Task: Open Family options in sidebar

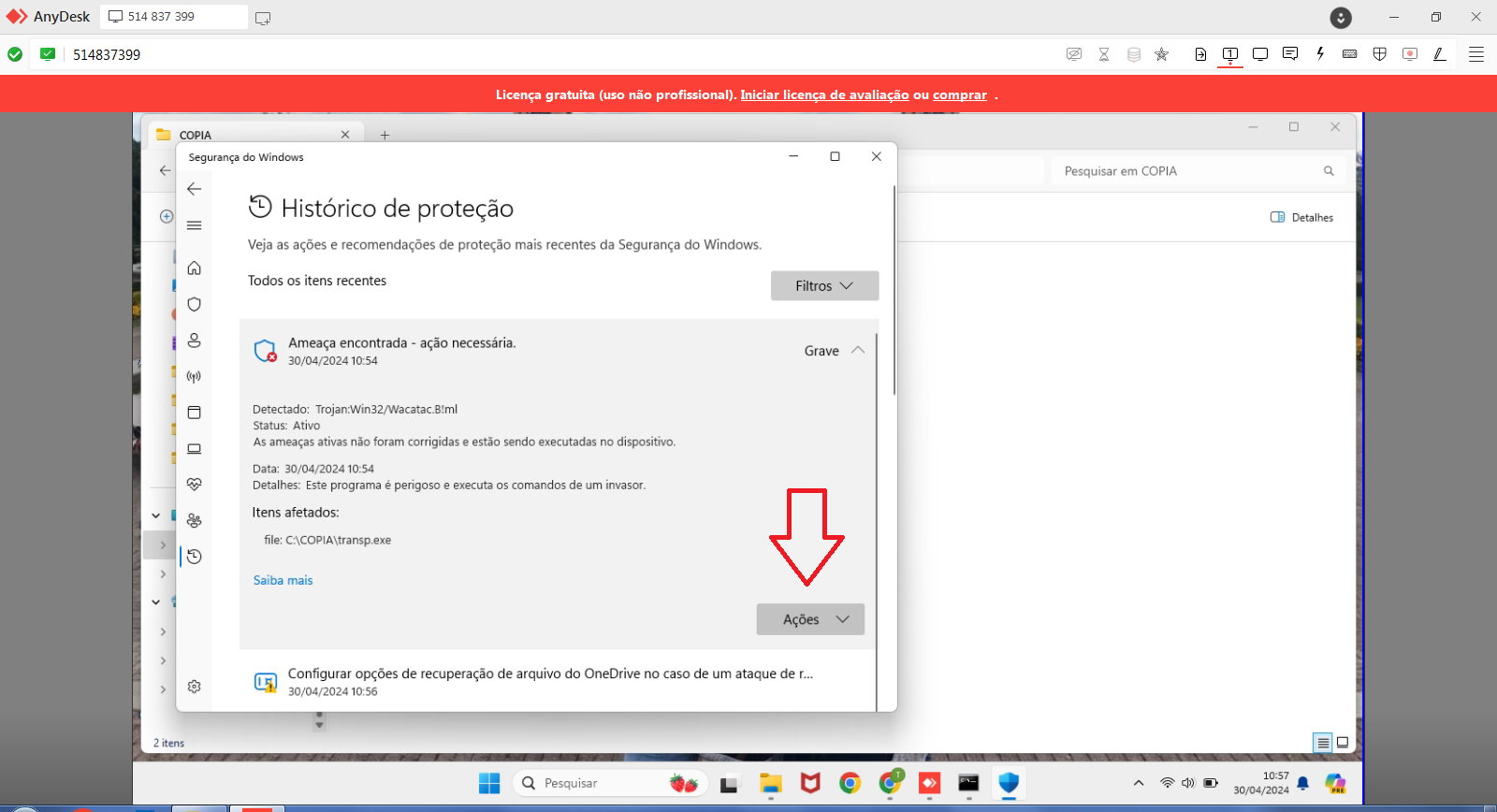Action: (x=195, y=520)
